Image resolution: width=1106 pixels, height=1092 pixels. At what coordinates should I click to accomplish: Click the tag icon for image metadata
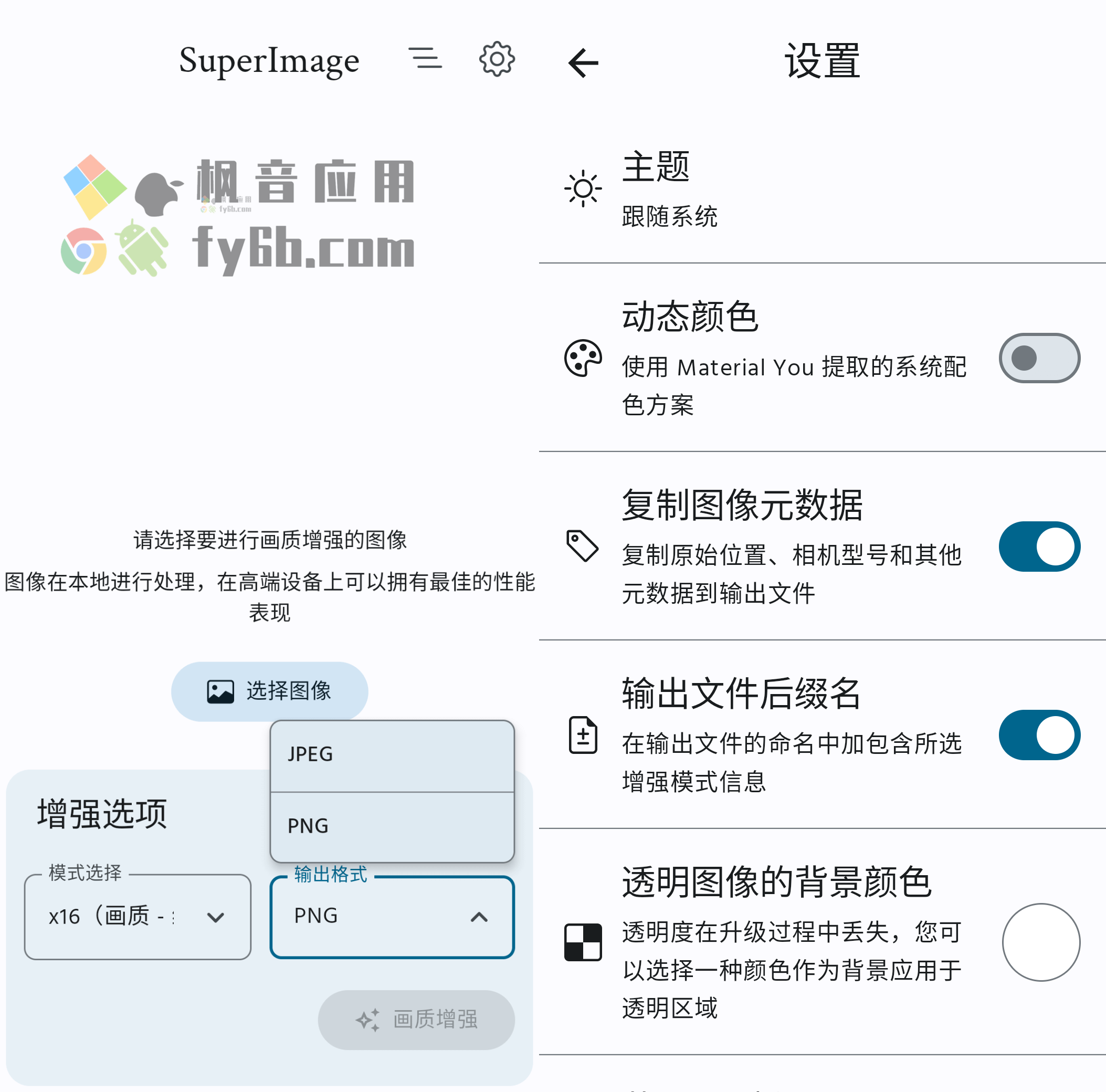pyautogui.click(x=583, y=545)
